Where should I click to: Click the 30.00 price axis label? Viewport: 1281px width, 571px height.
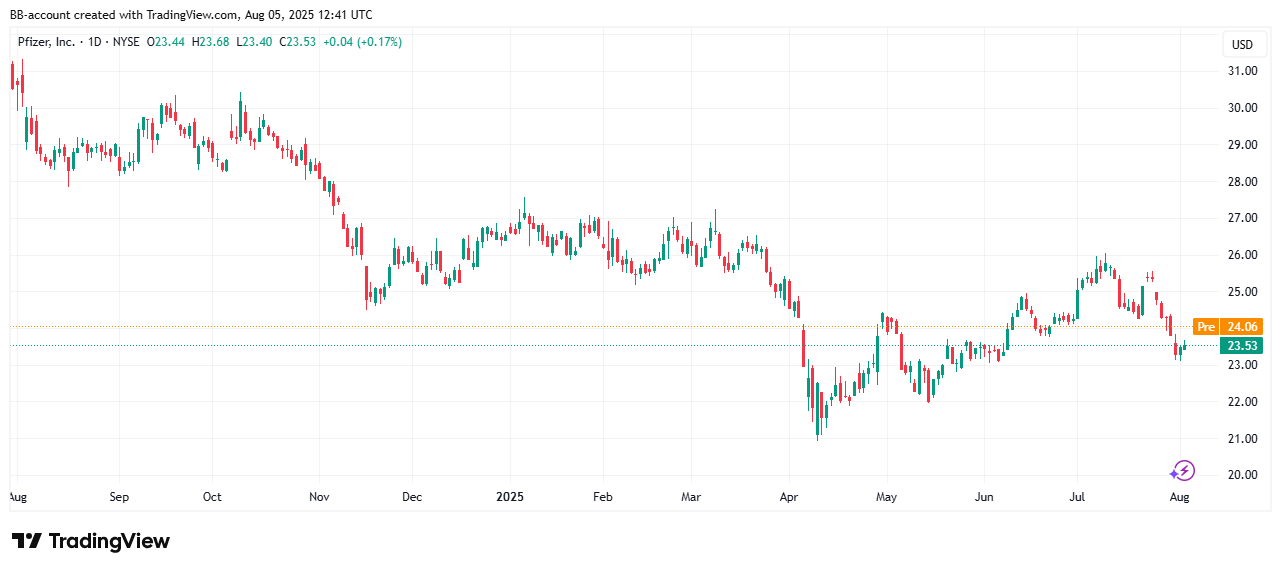[x=1242, y=108]
